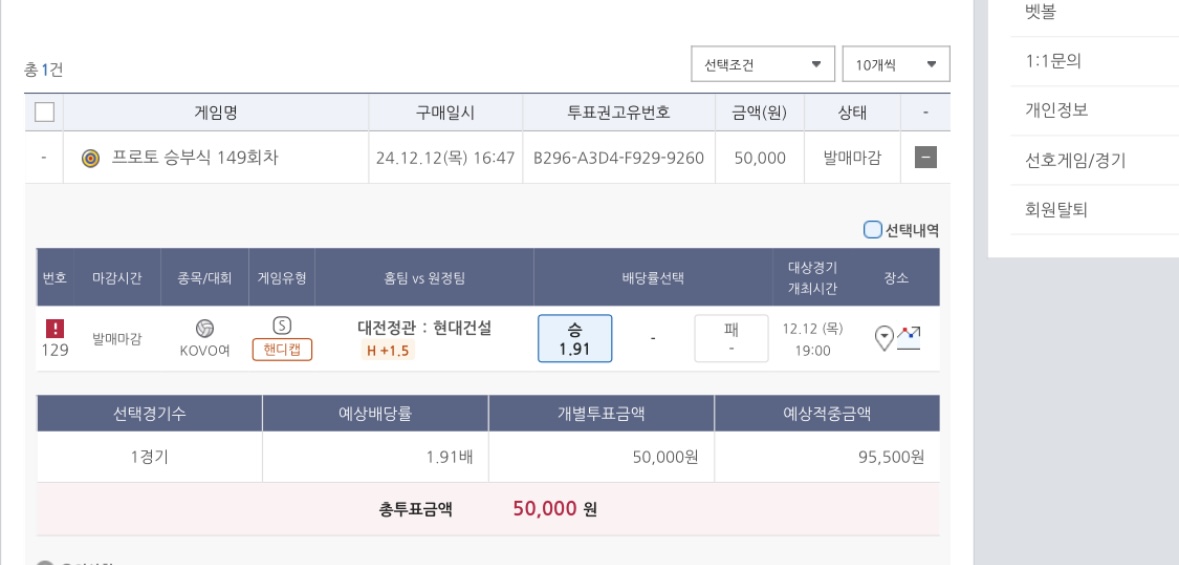Viewport: 1179px width, 565px height.
Task: Open the 선택조건 dropdown
Action: point(762,65)
